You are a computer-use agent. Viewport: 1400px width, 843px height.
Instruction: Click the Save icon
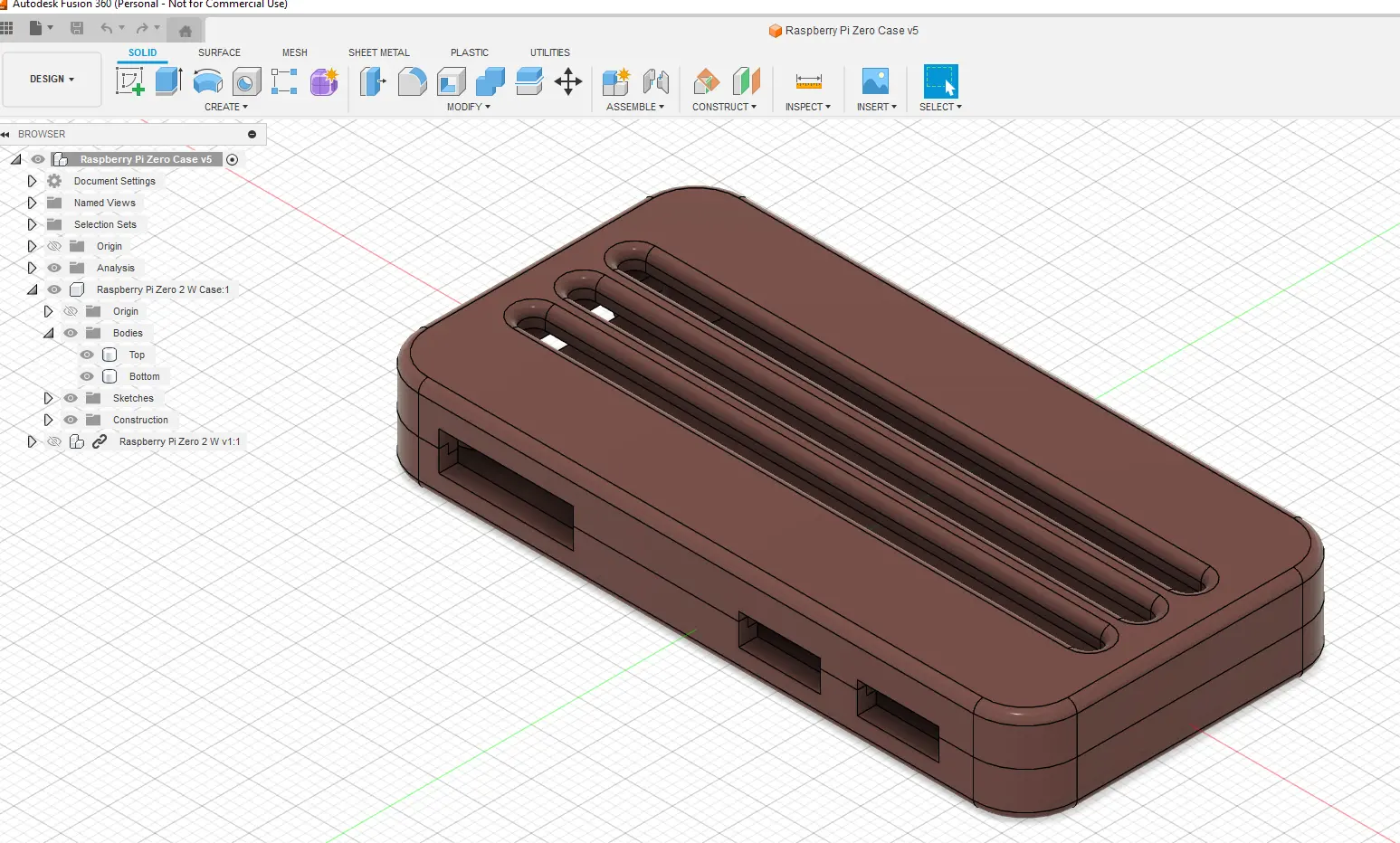77,28
